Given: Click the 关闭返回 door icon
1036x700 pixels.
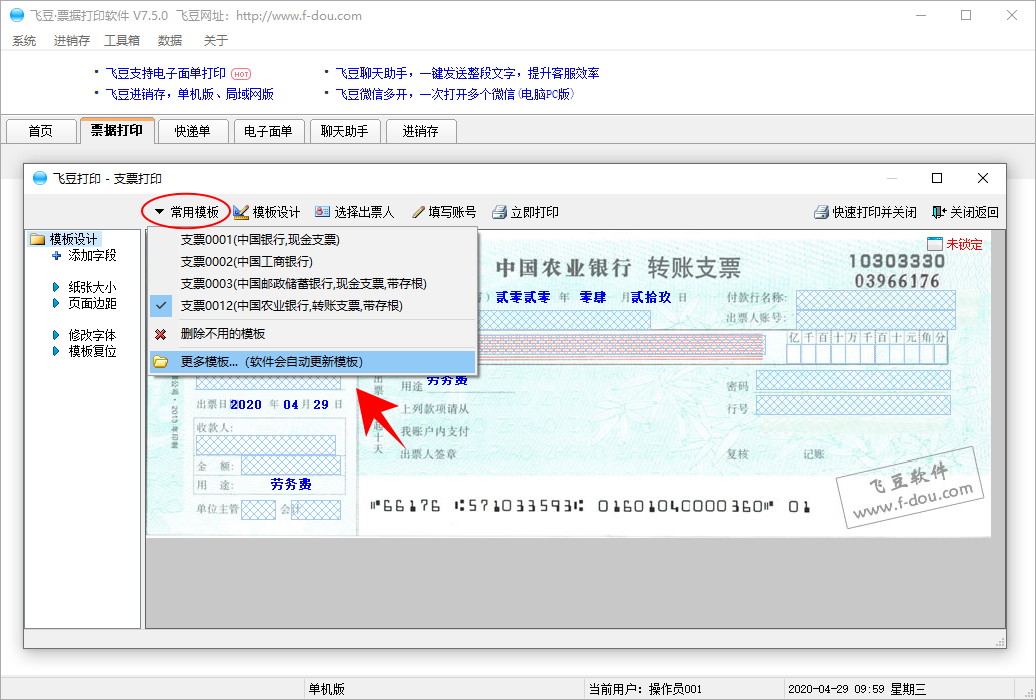Looking at the screenshot, I should [x=939, y=212].
